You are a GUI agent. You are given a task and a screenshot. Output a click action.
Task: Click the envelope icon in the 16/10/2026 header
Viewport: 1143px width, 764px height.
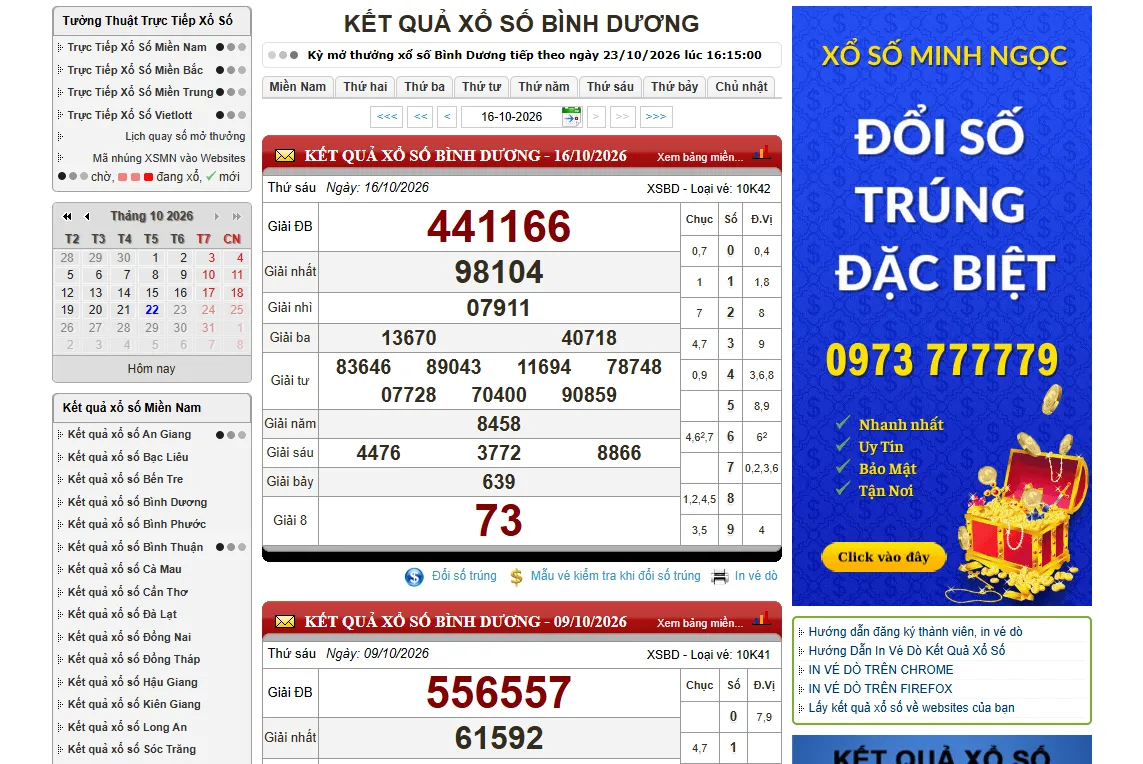coord(285,155)
